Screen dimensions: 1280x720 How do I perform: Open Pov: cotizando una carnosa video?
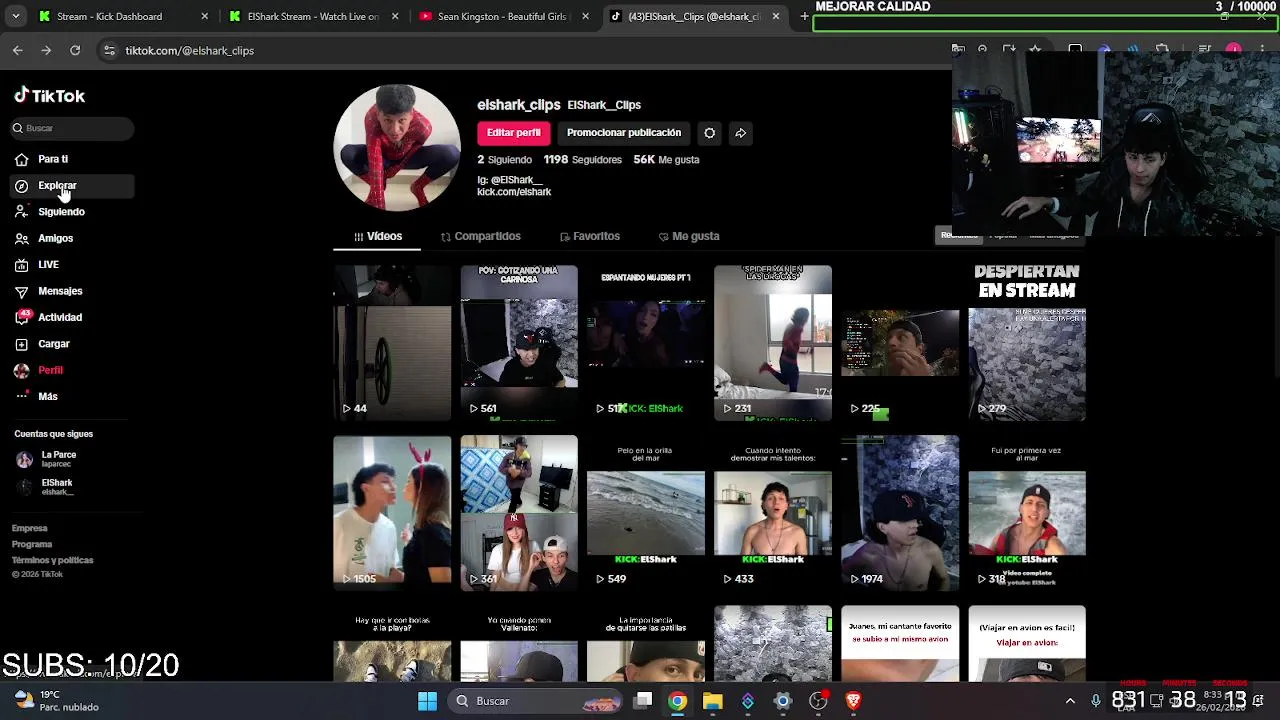point(519,343)
